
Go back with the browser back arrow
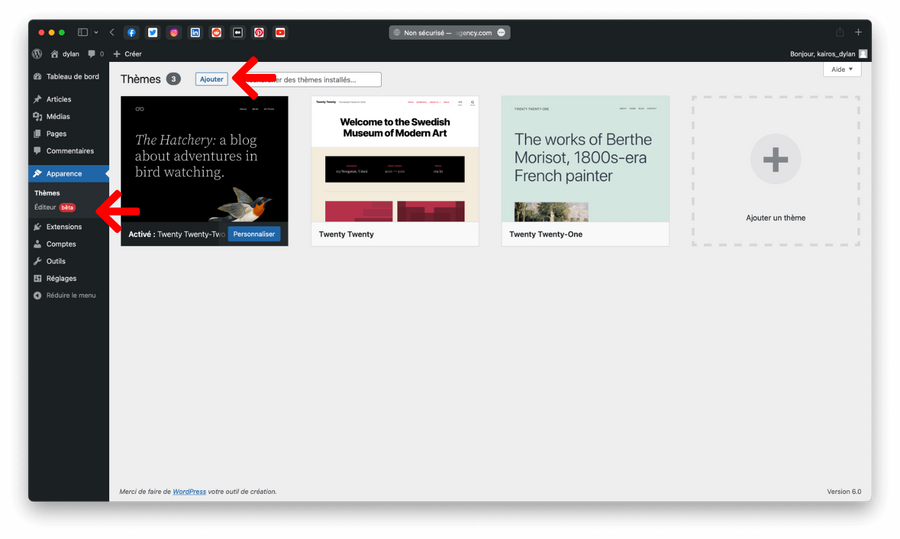112,33
